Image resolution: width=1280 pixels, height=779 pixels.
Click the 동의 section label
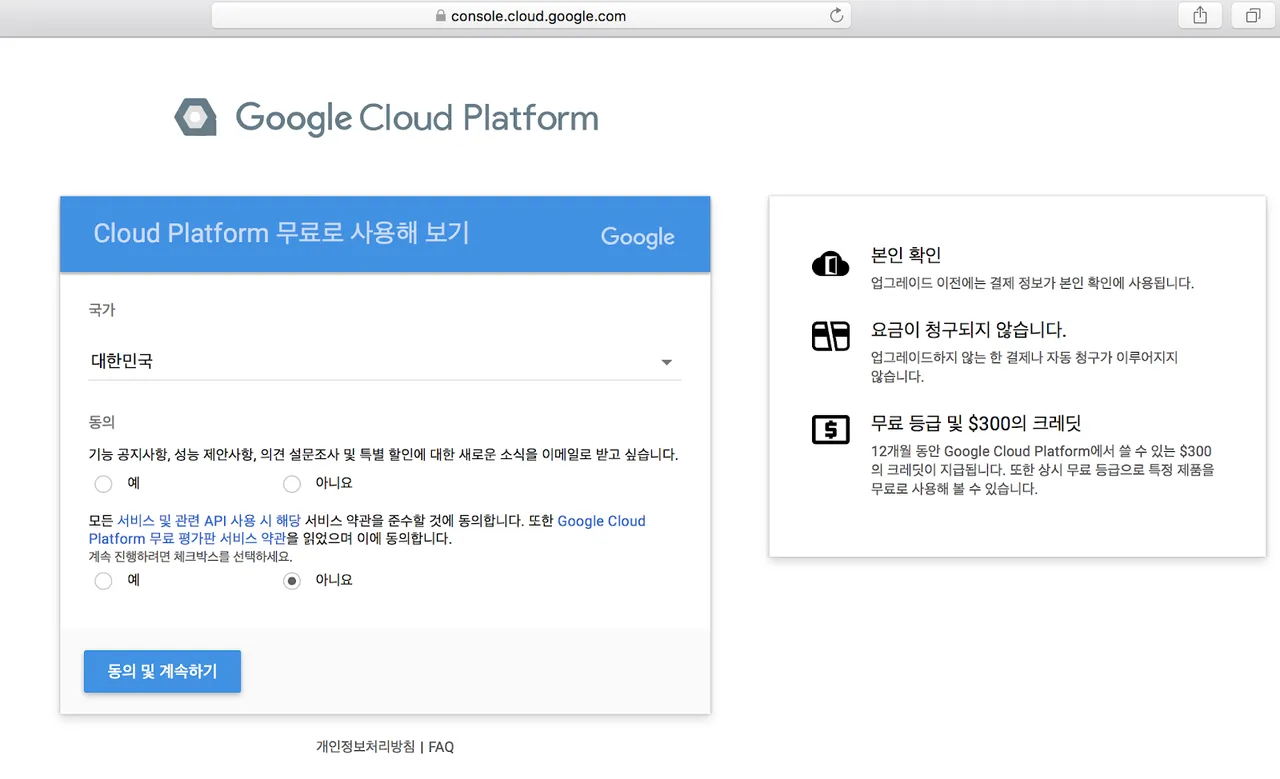102,422
